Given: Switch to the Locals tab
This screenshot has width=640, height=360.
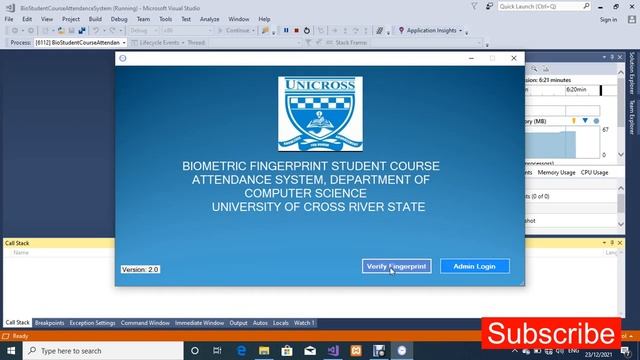Looking at the screenshot, I should (x=280, y=323).
